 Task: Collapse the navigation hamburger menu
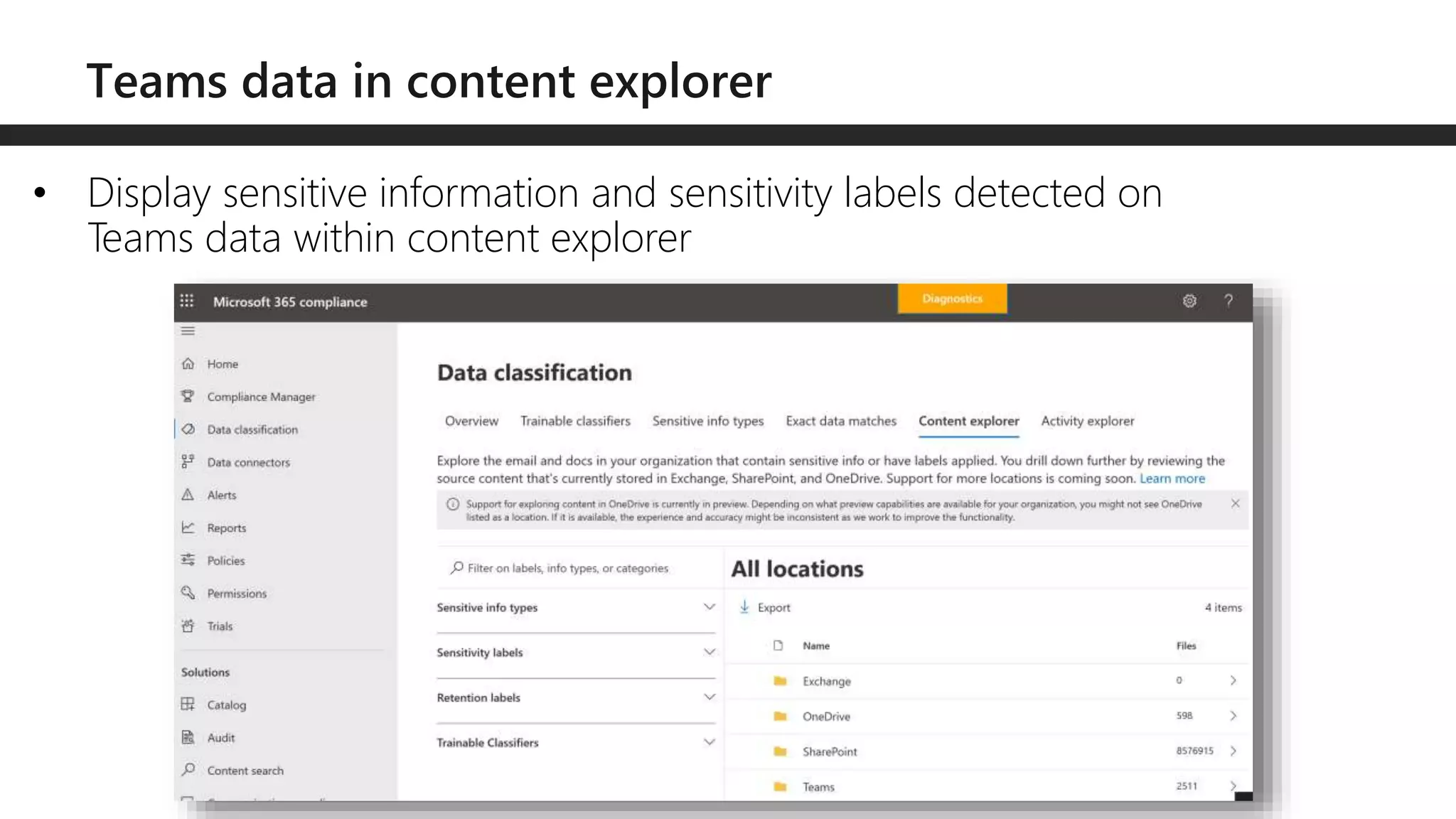188,331
